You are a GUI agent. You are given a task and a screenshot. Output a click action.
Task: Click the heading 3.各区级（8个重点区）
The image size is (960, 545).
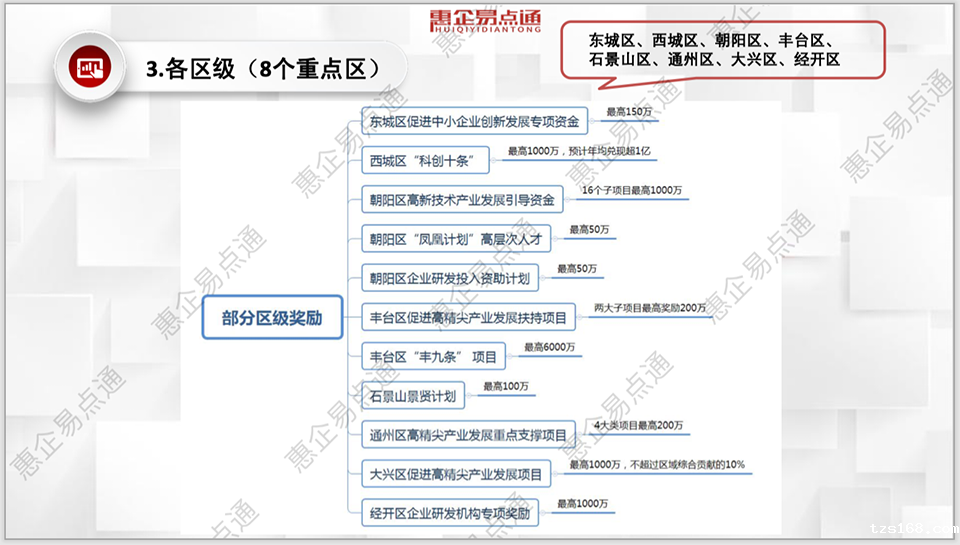262,68
